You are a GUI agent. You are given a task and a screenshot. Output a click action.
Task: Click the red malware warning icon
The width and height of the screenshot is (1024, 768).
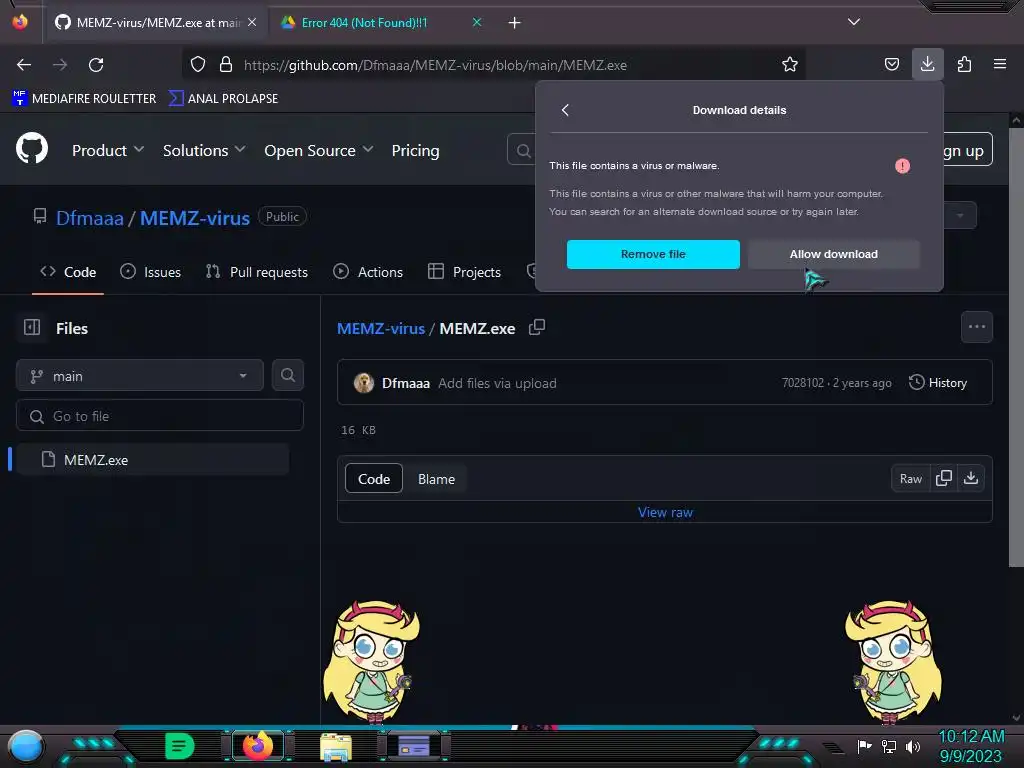coord(903,166)
